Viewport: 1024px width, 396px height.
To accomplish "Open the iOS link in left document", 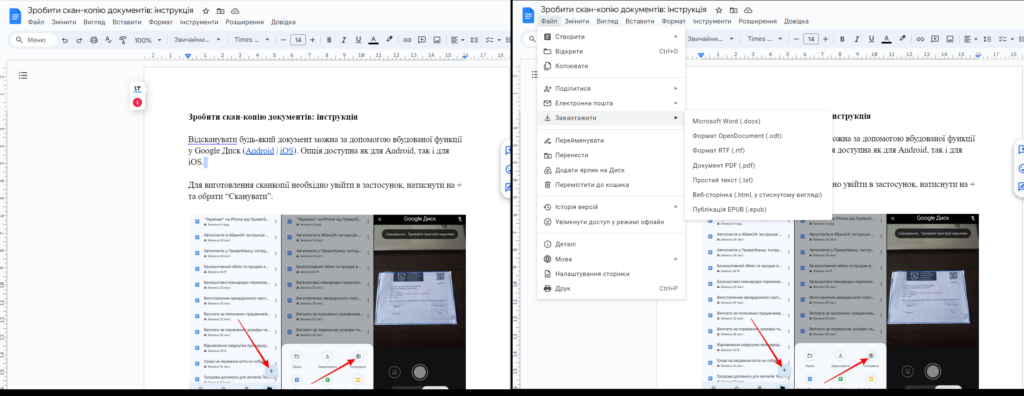I will (x=287, y=150).
